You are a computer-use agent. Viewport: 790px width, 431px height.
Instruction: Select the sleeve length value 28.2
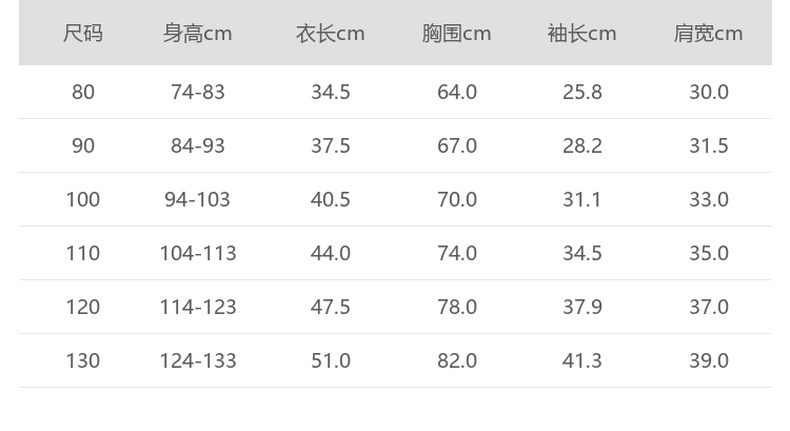tap(582, 146)
